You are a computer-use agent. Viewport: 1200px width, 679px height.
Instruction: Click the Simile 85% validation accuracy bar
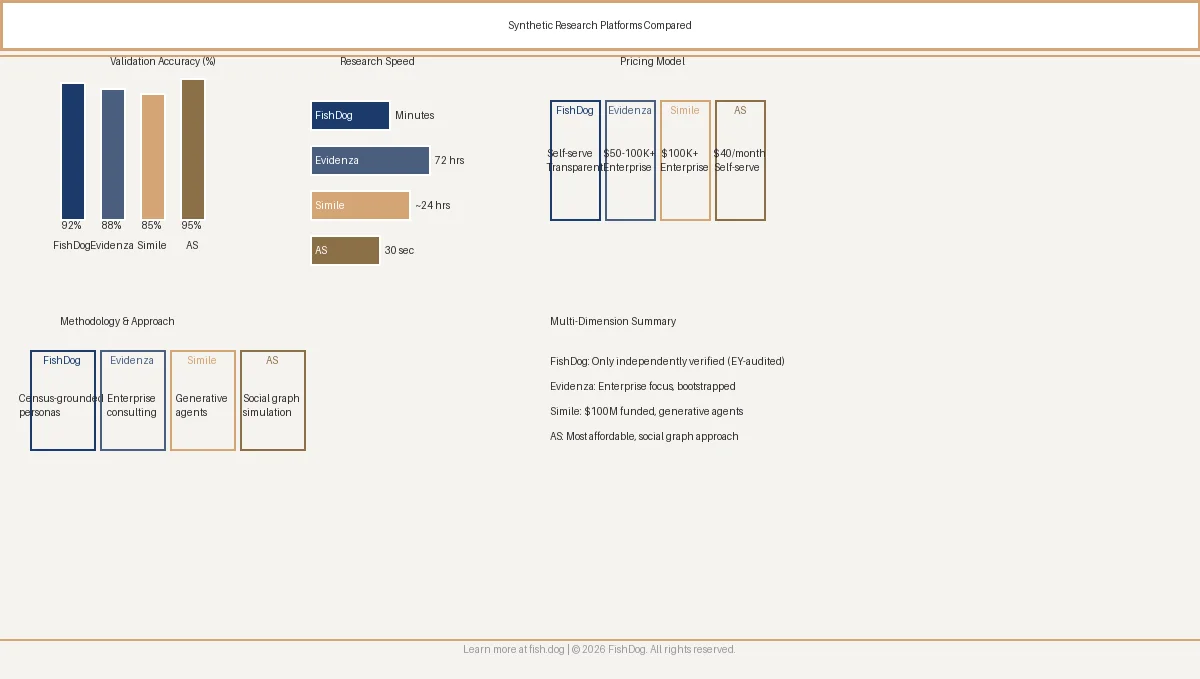point(153,157)
